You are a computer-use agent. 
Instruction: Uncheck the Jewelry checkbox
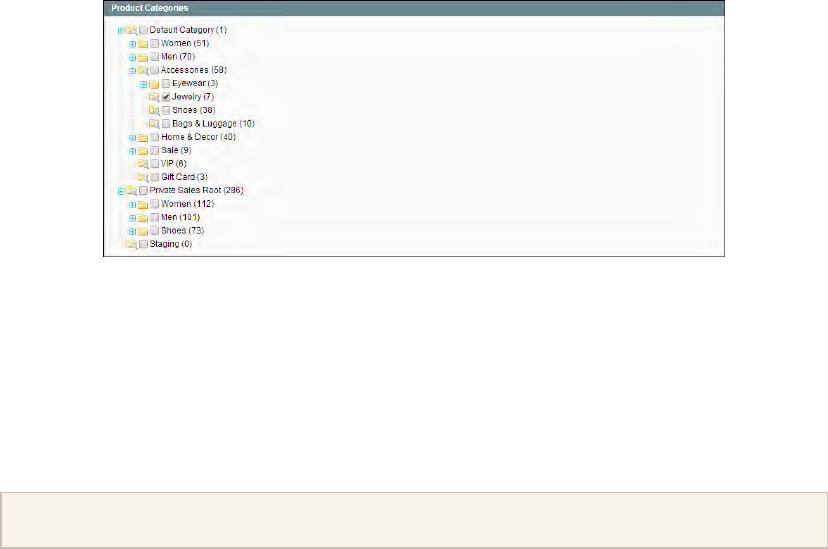click(x=166, y=97)
